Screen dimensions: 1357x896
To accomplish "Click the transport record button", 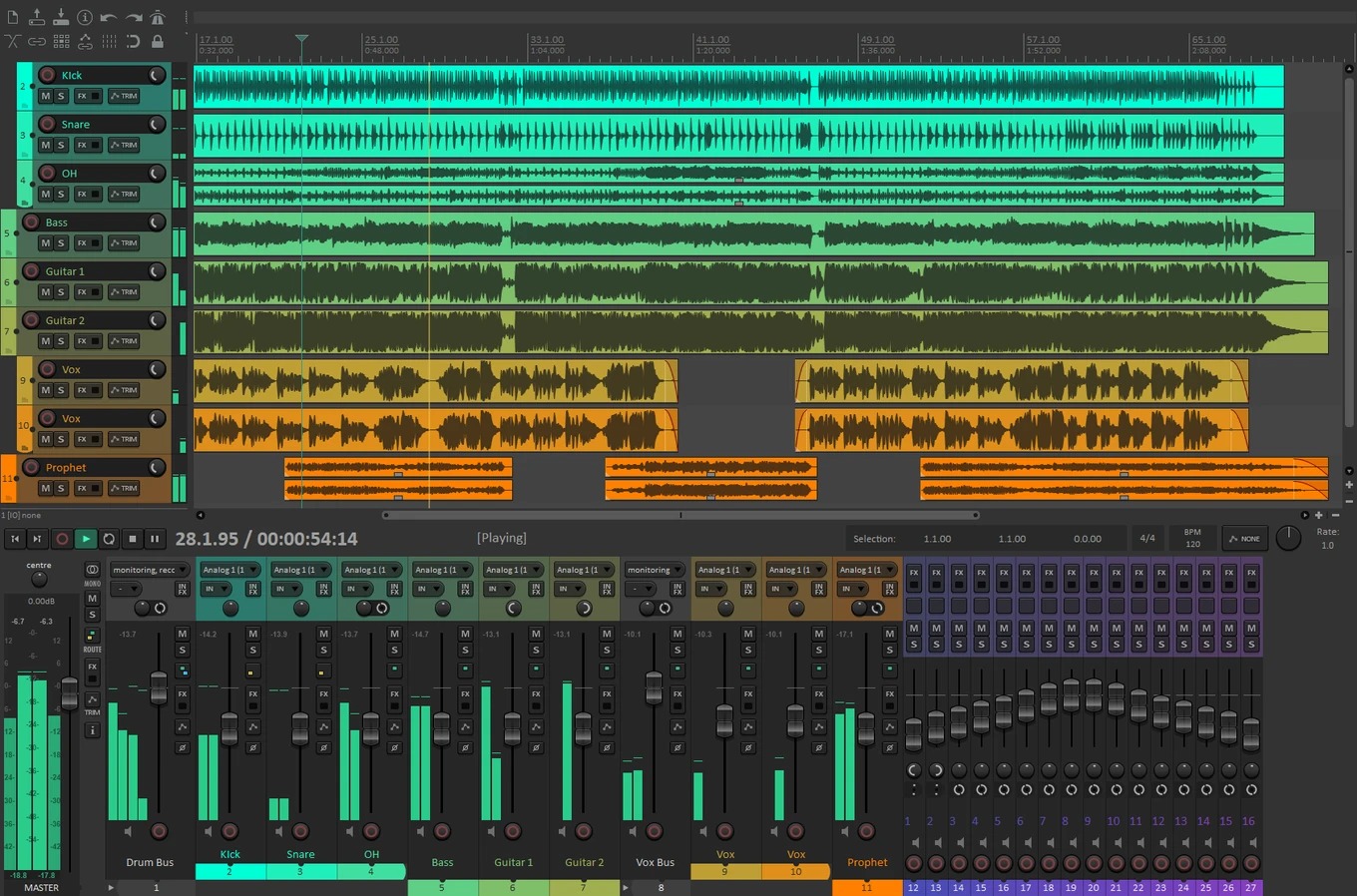I will click(62, 539).
